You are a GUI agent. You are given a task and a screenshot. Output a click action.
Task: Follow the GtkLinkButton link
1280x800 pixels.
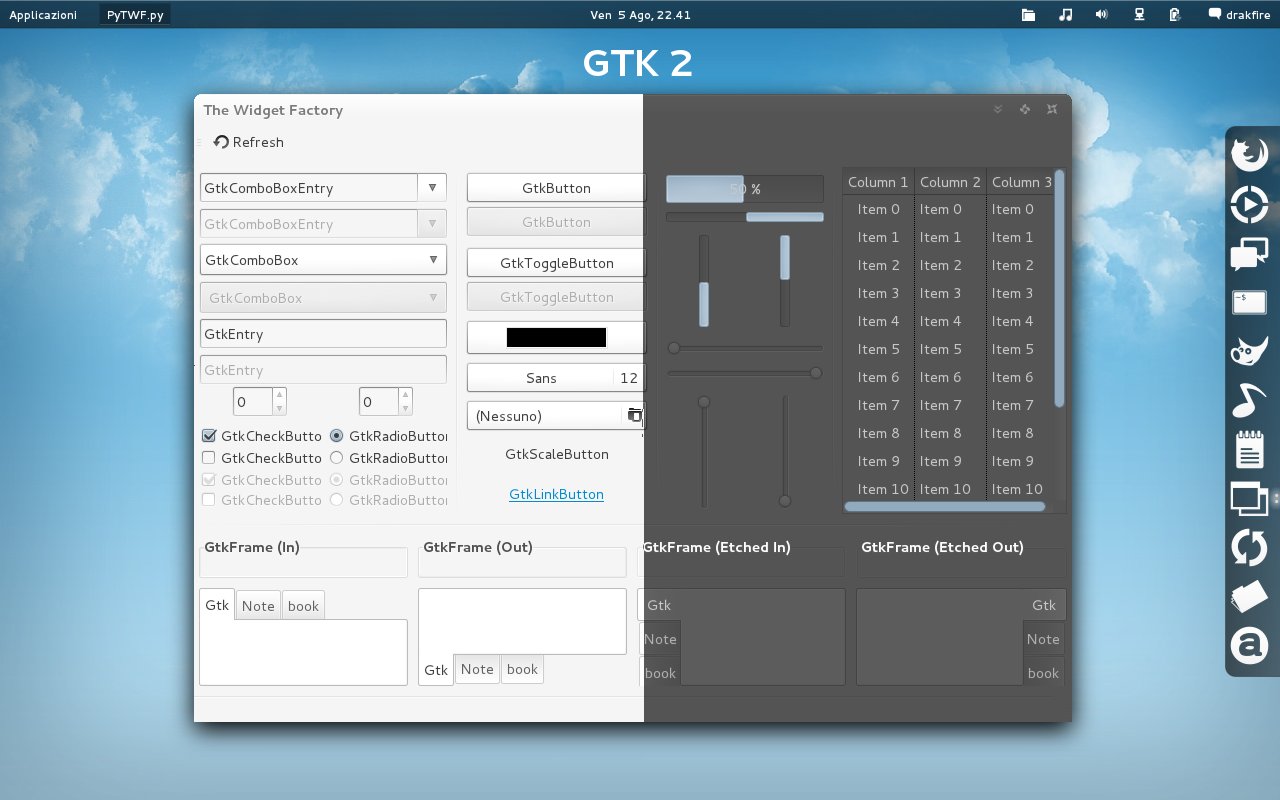[x=556, y=494]
